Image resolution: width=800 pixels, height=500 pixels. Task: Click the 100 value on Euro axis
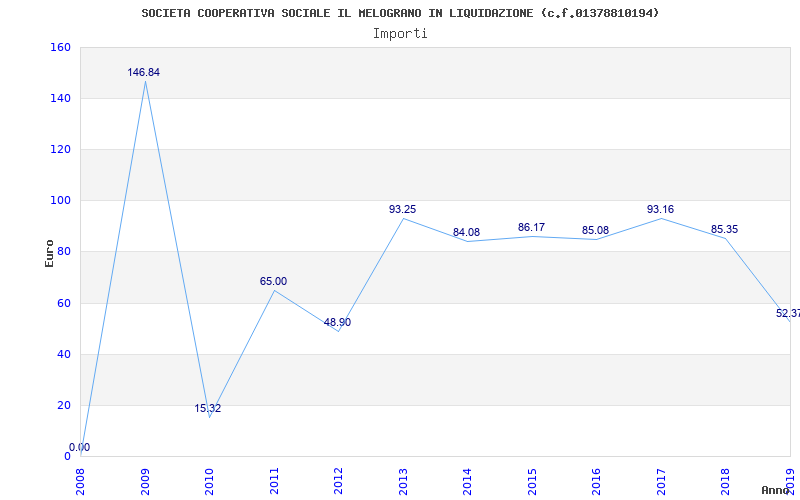click(60, 201)
